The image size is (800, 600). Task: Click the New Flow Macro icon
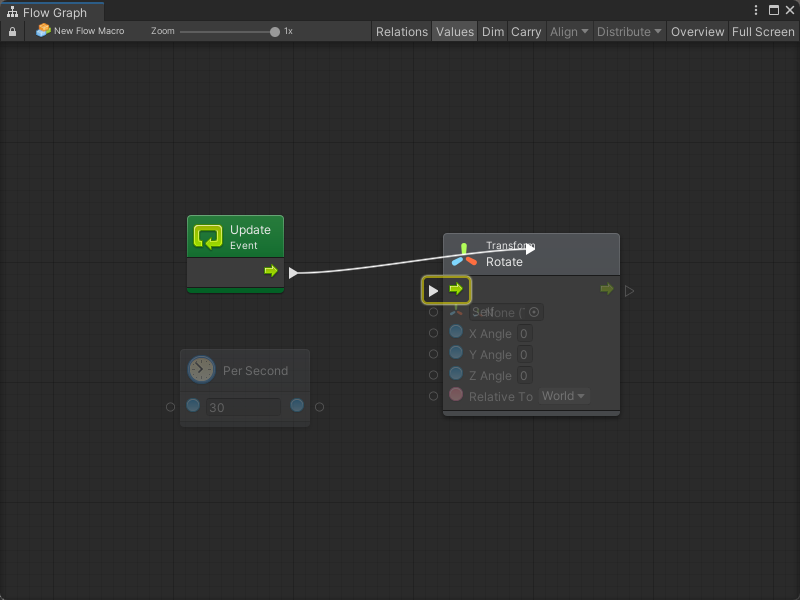(43, 31)
